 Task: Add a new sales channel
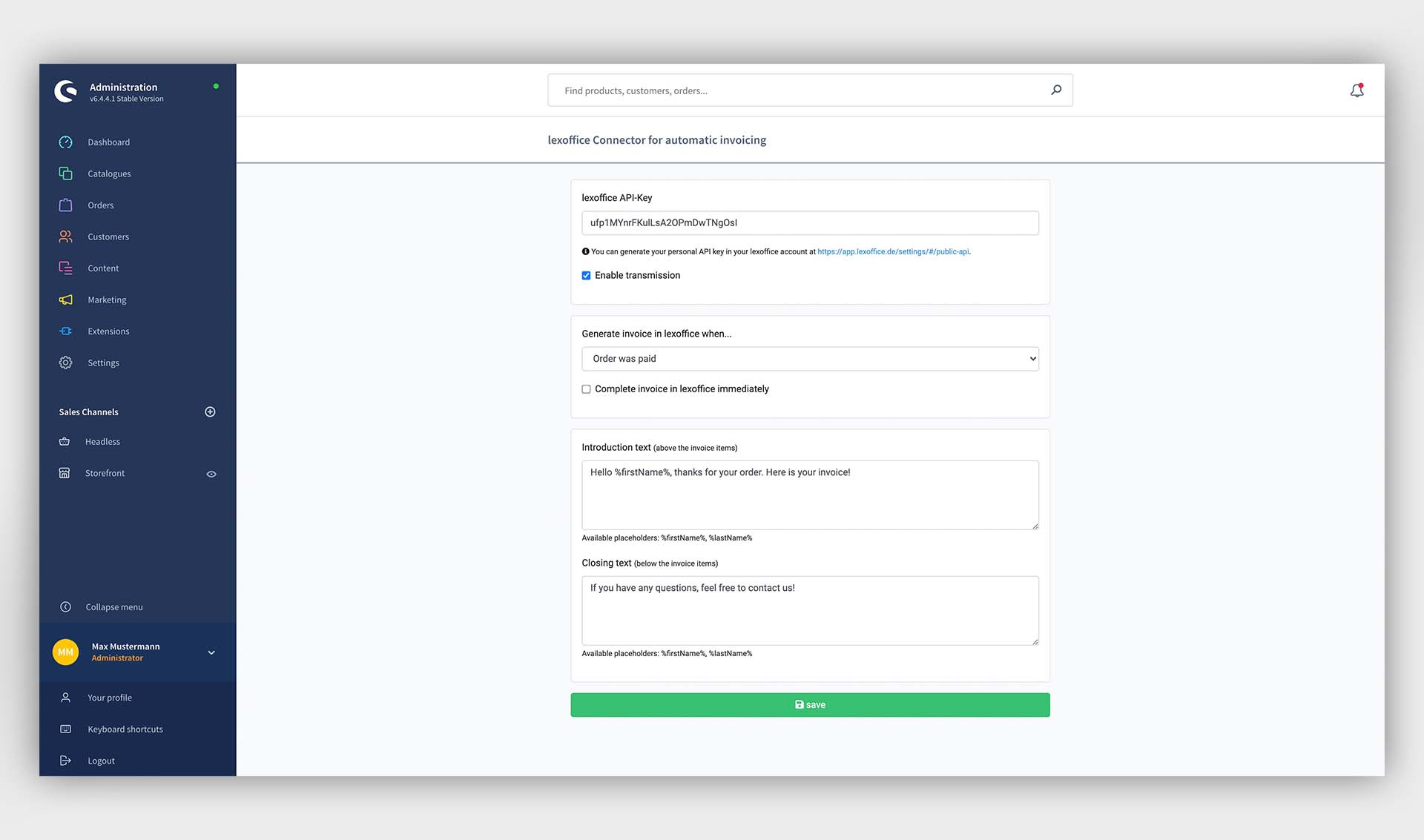210,412
